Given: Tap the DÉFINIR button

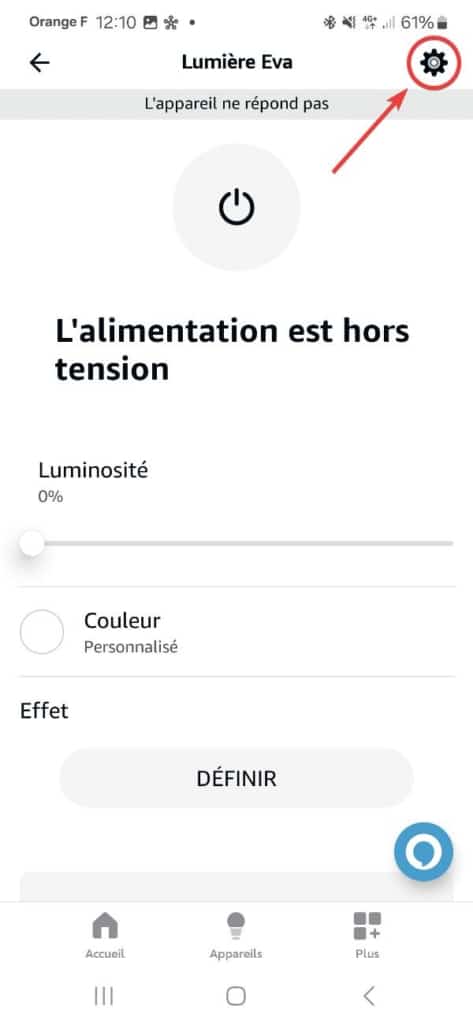Looking at the screenshot, I should pos(236,778).
